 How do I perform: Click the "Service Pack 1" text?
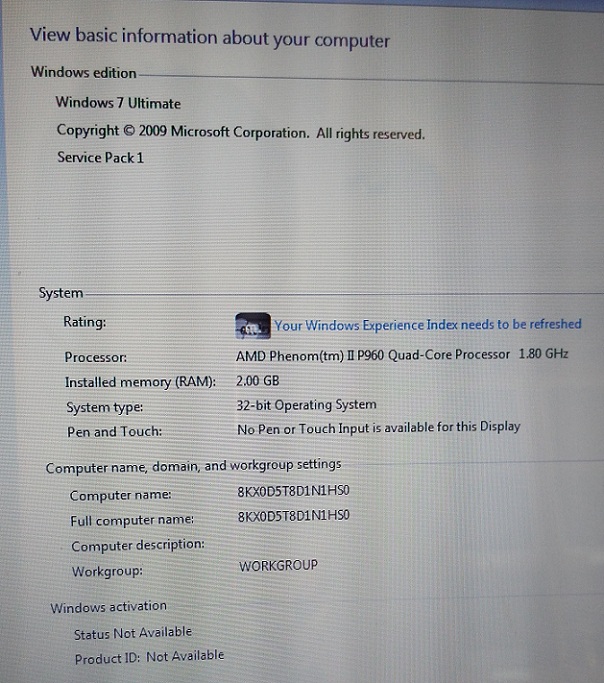coord(100,157)
